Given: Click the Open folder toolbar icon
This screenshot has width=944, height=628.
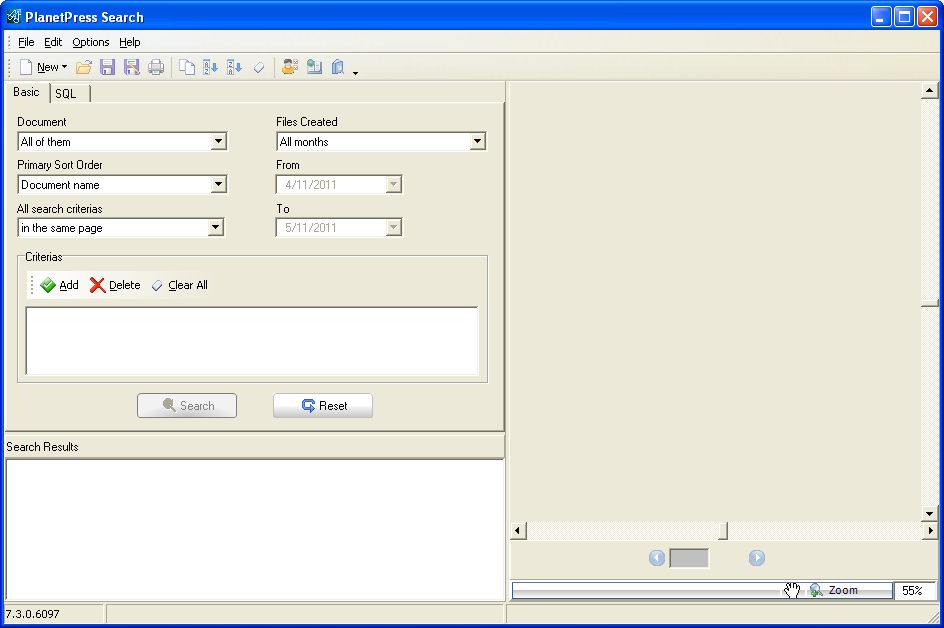Looking at the screenshot, I should tap(84, 67).
